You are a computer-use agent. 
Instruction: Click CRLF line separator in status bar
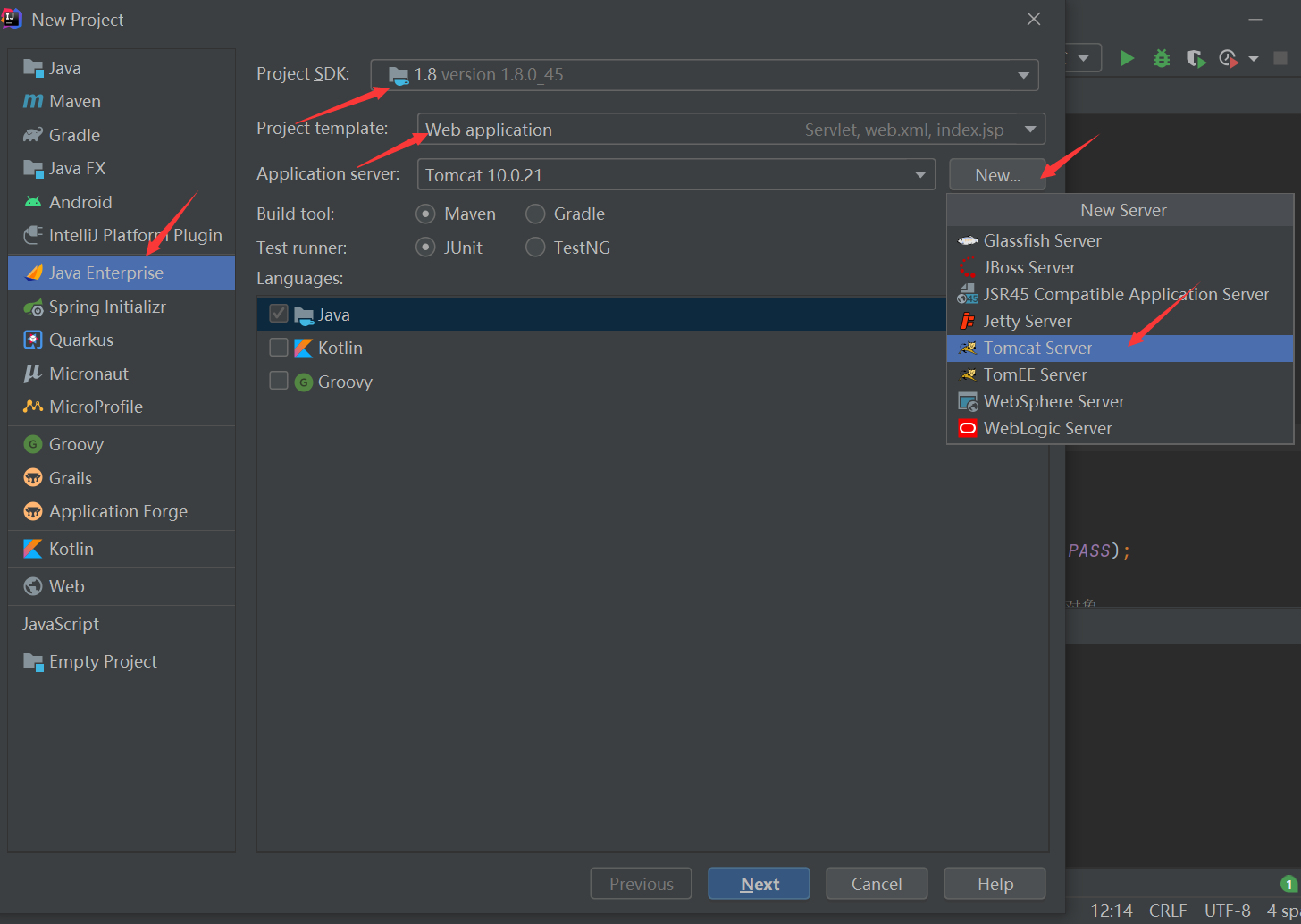coord(1168,911)
